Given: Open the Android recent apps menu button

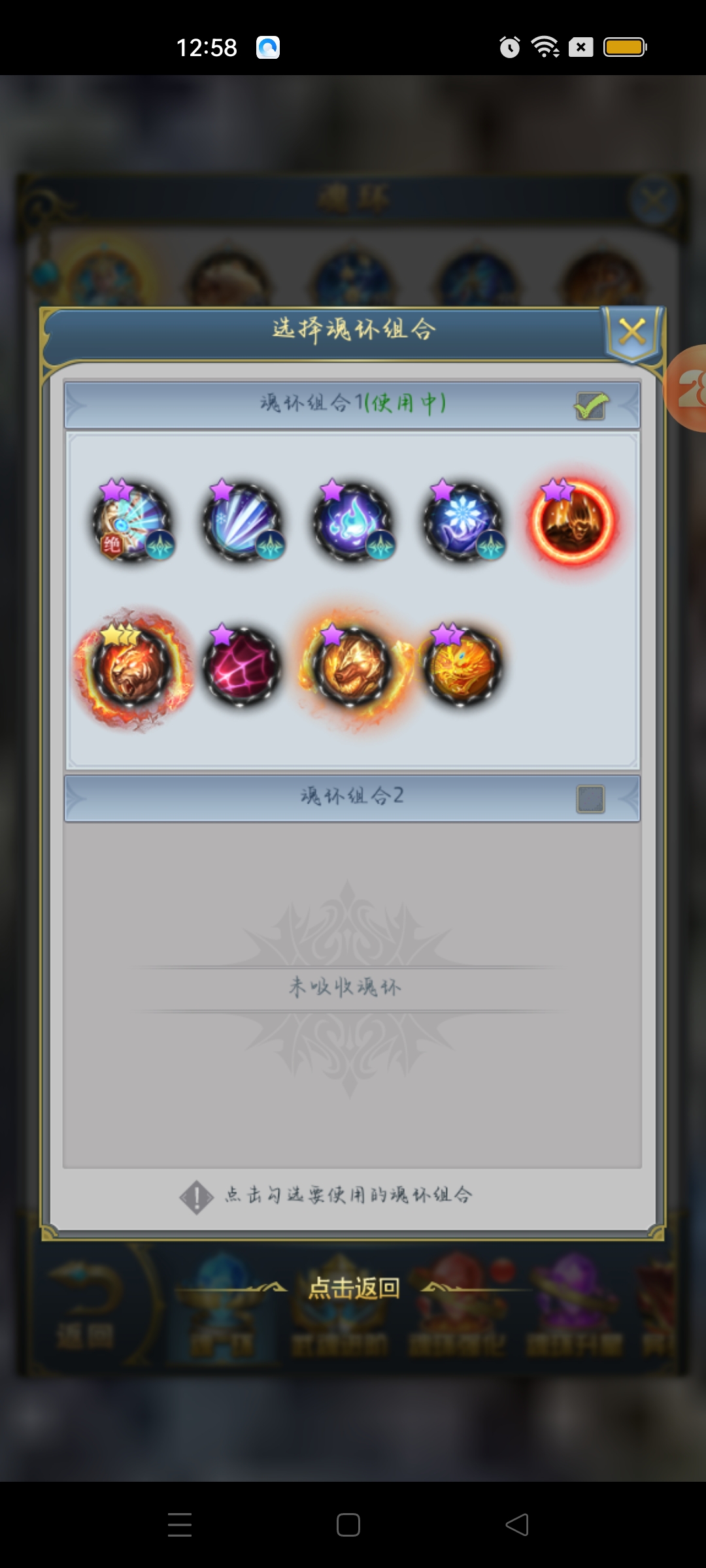Looking at the screenshot, I should click(180, 1525).
